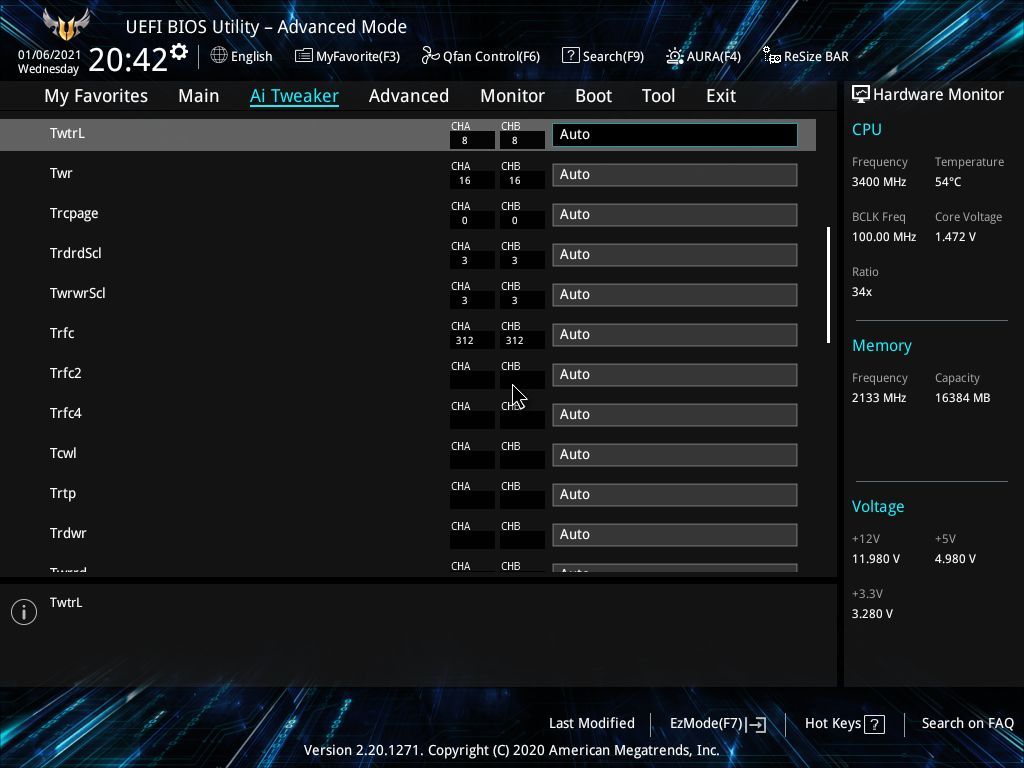Click BCLK Freq 100.00 MHz value
Screen dimensions: 1024x768
pyautogui.click(x=884, y=236)
